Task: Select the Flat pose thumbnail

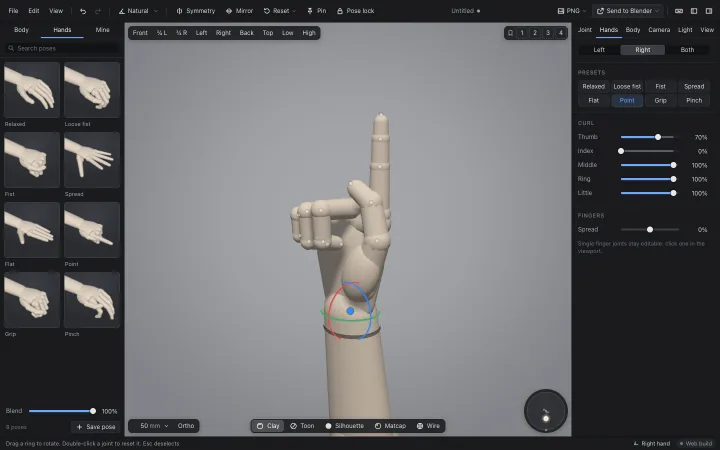Action: [32, 230]
